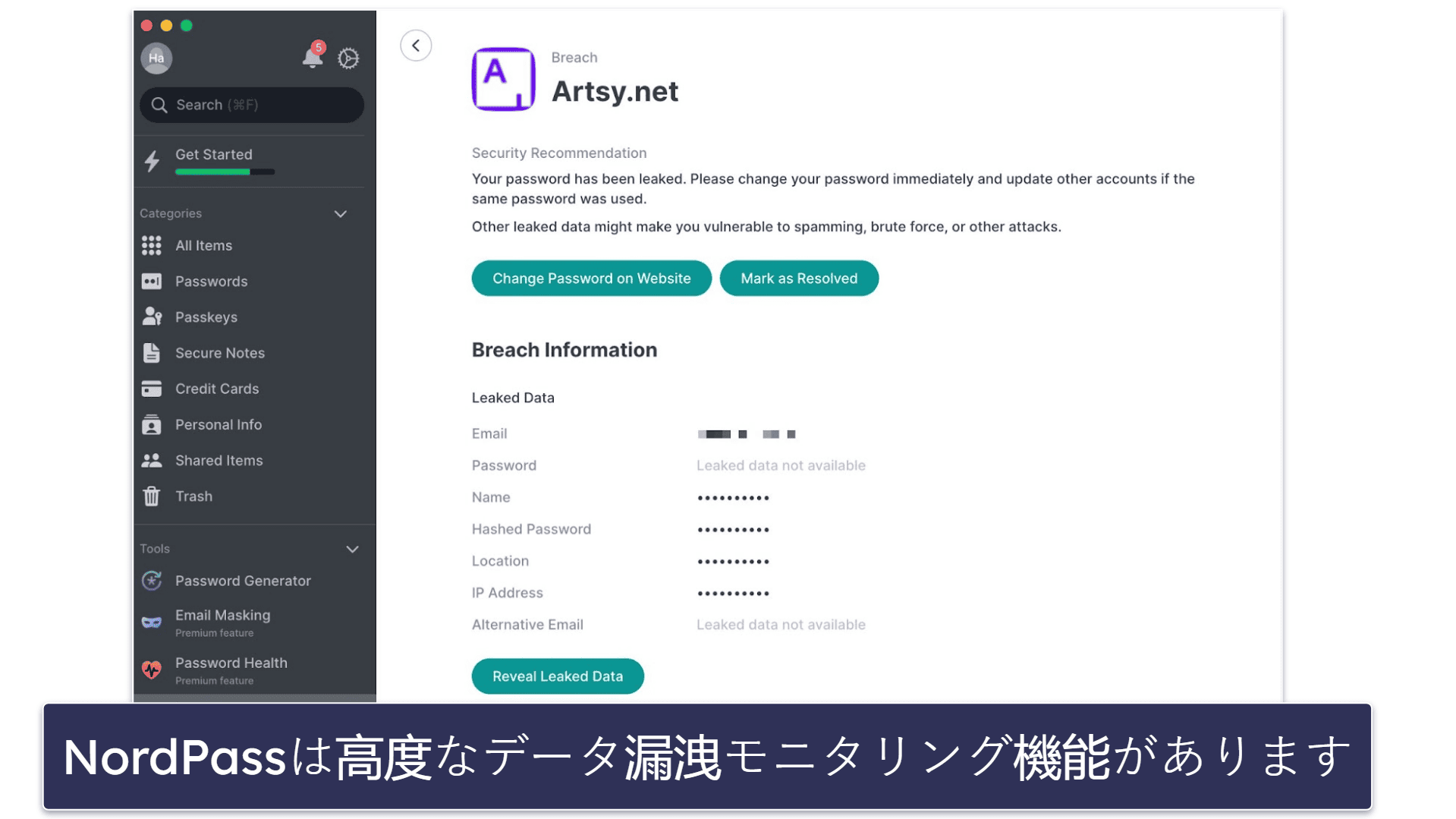Click the Breach Information heading

click(x=564, y=350)
